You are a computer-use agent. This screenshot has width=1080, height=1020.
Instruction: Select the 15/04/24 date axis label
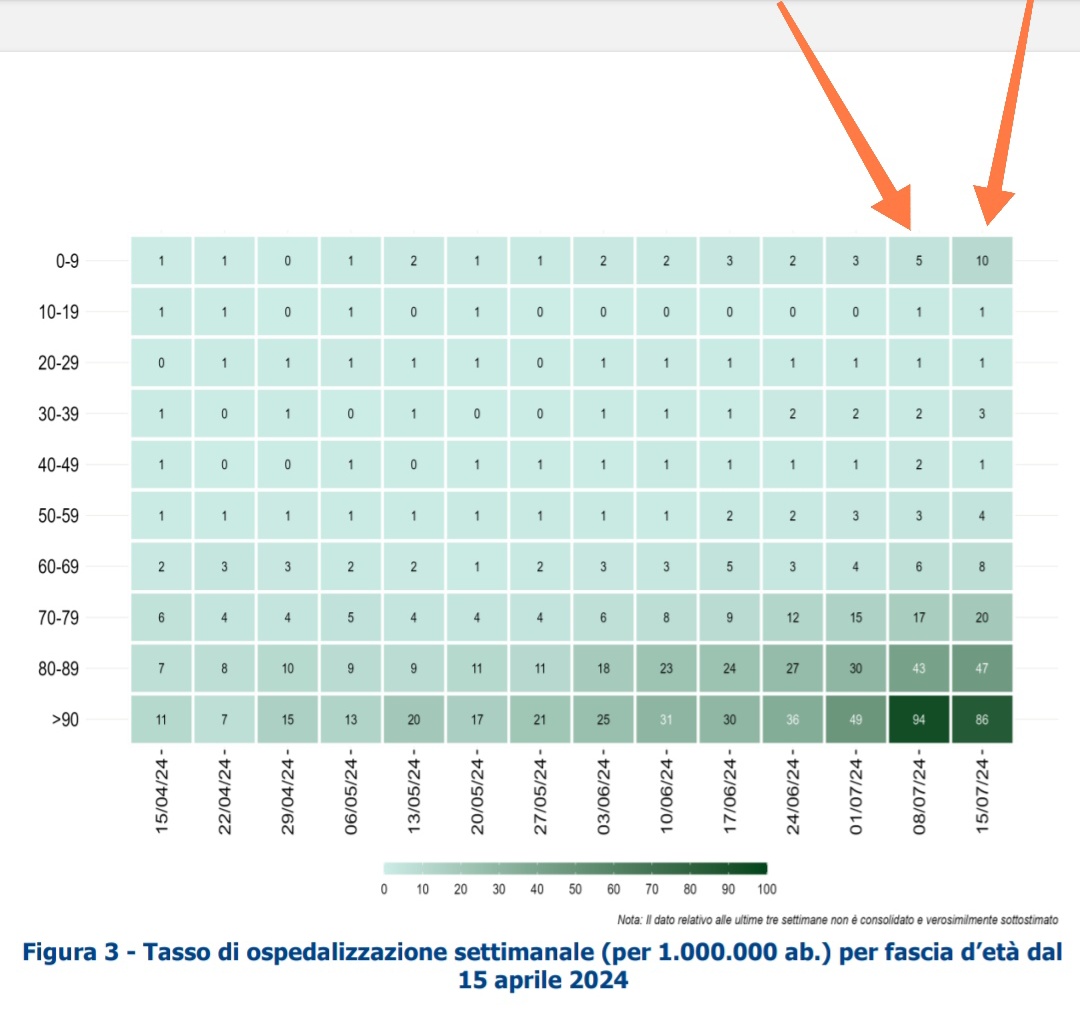pyautogui.click(x=162, y=797)
